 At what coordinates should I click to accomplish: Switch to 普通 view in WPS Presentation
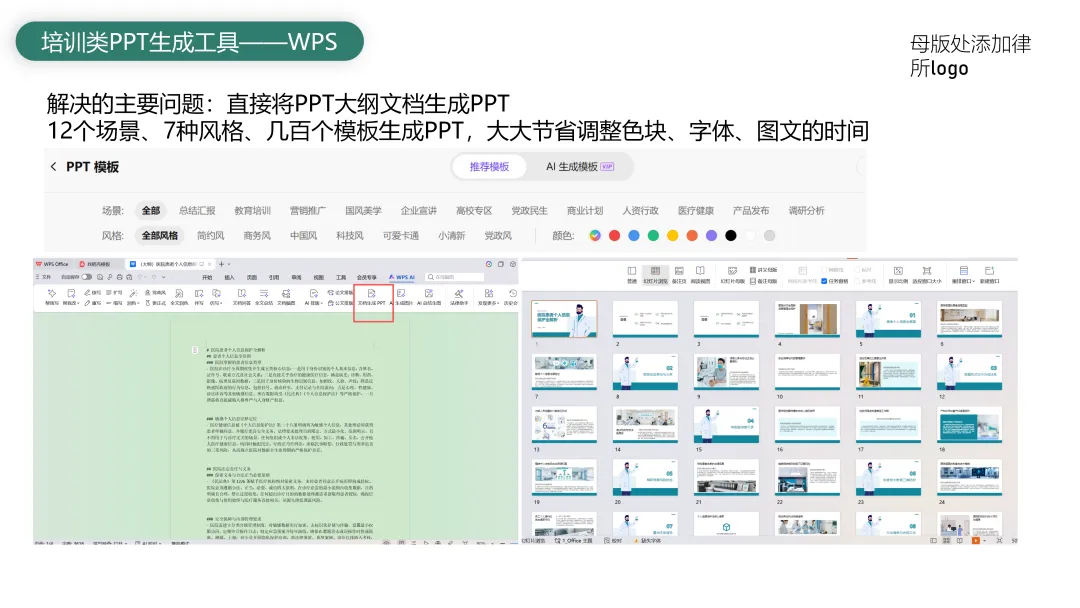pos(632,275)
